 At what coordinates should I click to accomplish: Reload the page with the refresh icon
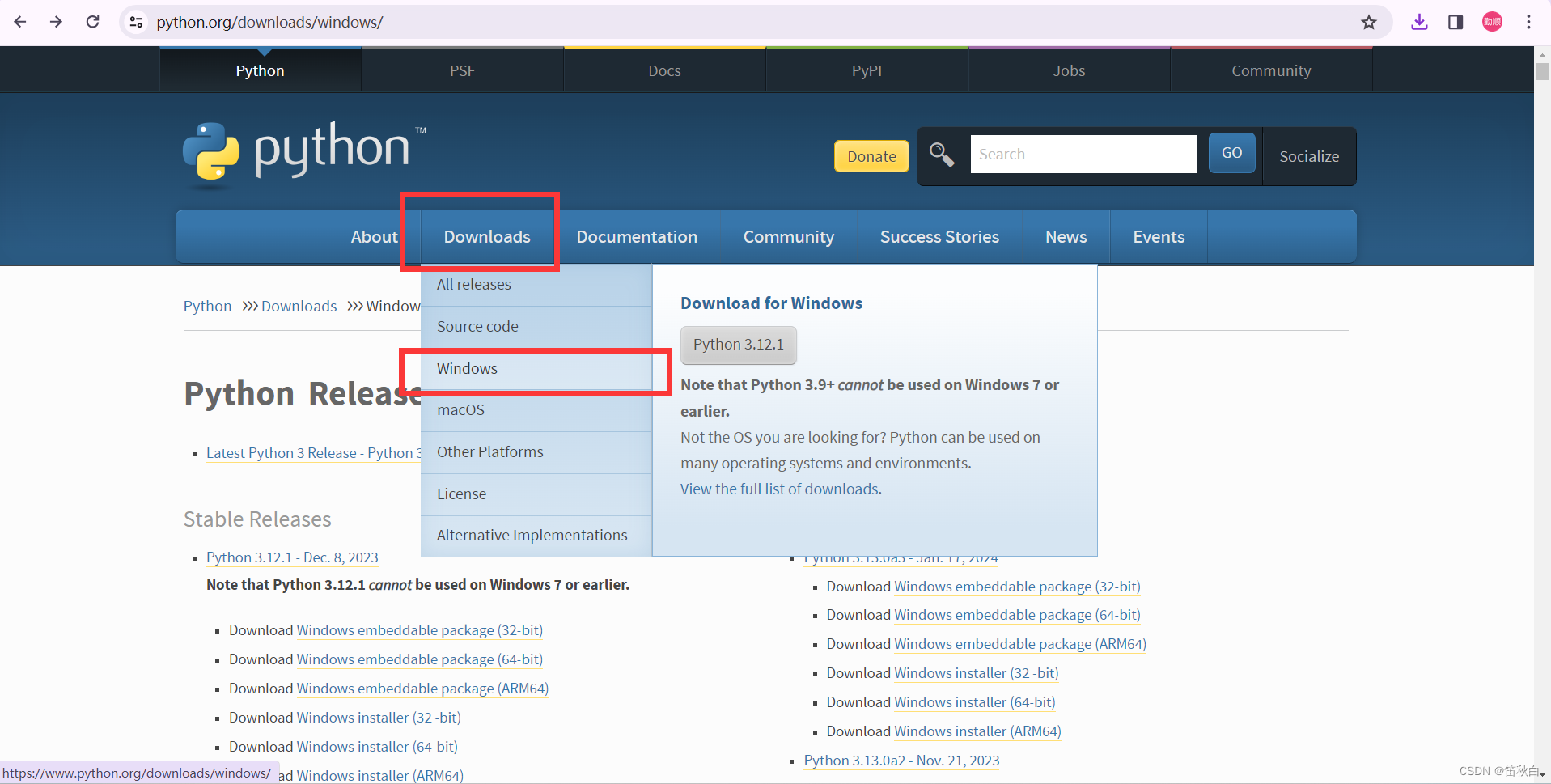coord(93,22)
